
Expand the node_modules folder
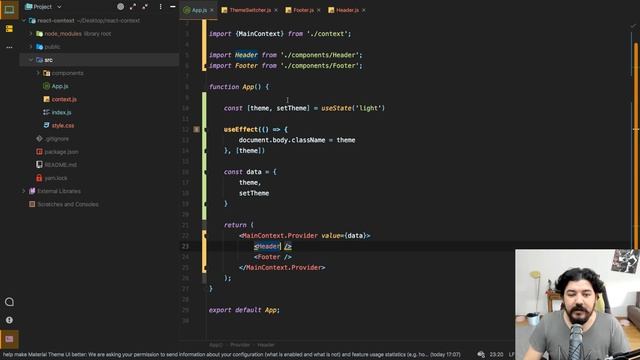[x=31, y=33]
